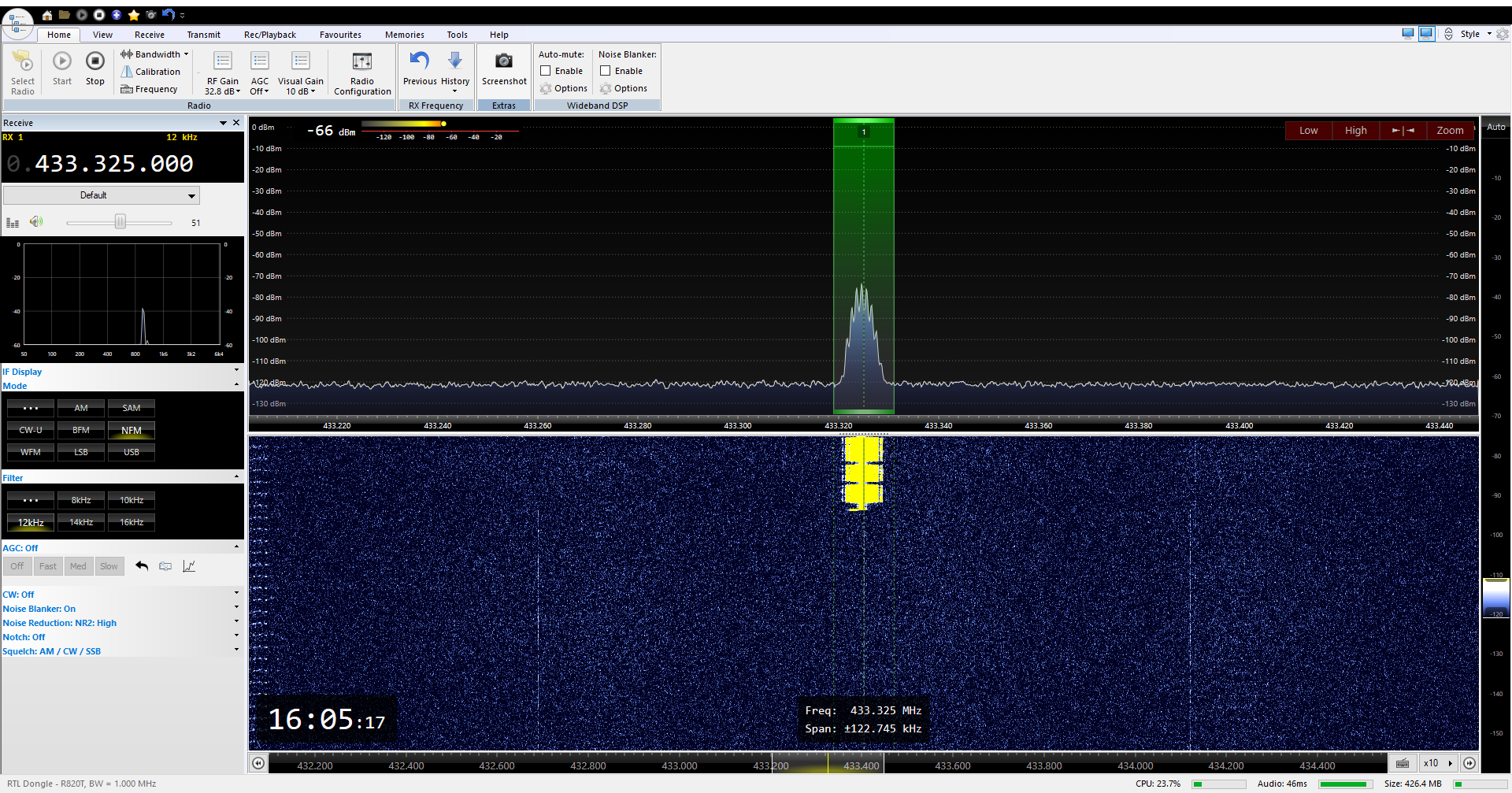Viewport: 1512px width, 793px height.
Task: Open the Default profile dropdown
Action: [102, 195]
